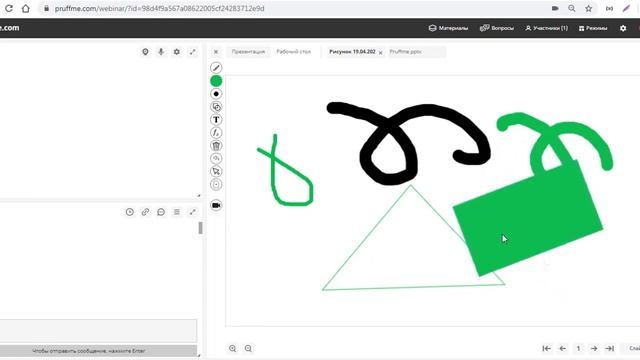Go to the last slide
The height and width of the screenshot is (360, 640).
[x=609, y=349]
